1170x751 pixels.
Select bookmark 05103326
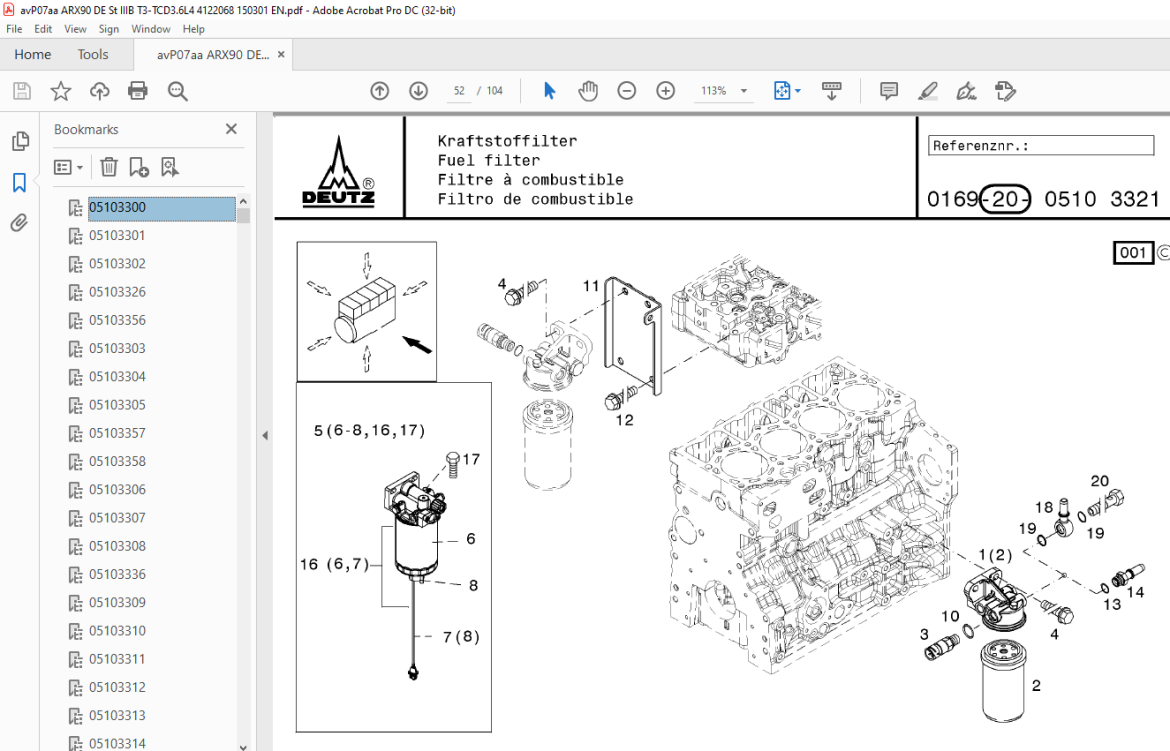(117, 293)
